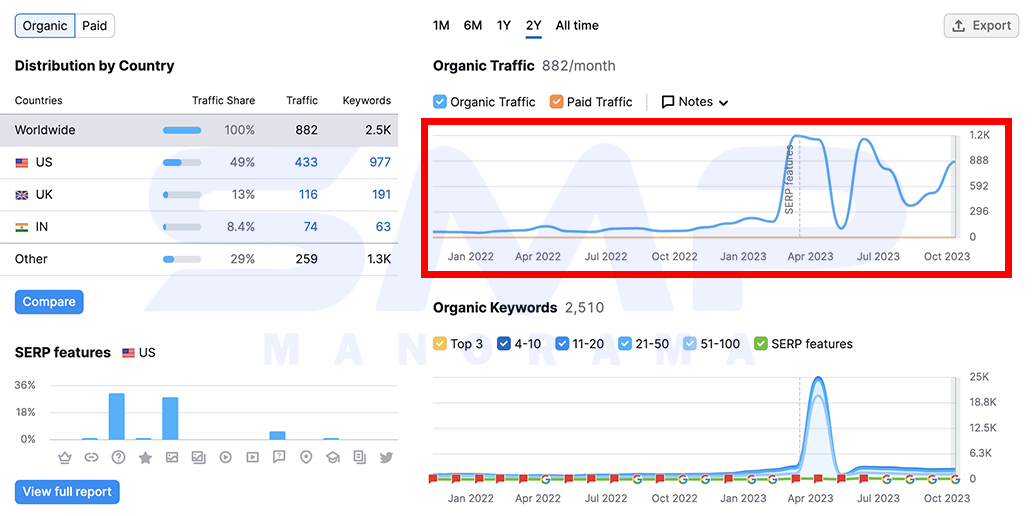The height and width of the screenshot is (516, 1034).
Task: Uncheck the Top 3 keywords checkbox
Action: tap(440, 344)
